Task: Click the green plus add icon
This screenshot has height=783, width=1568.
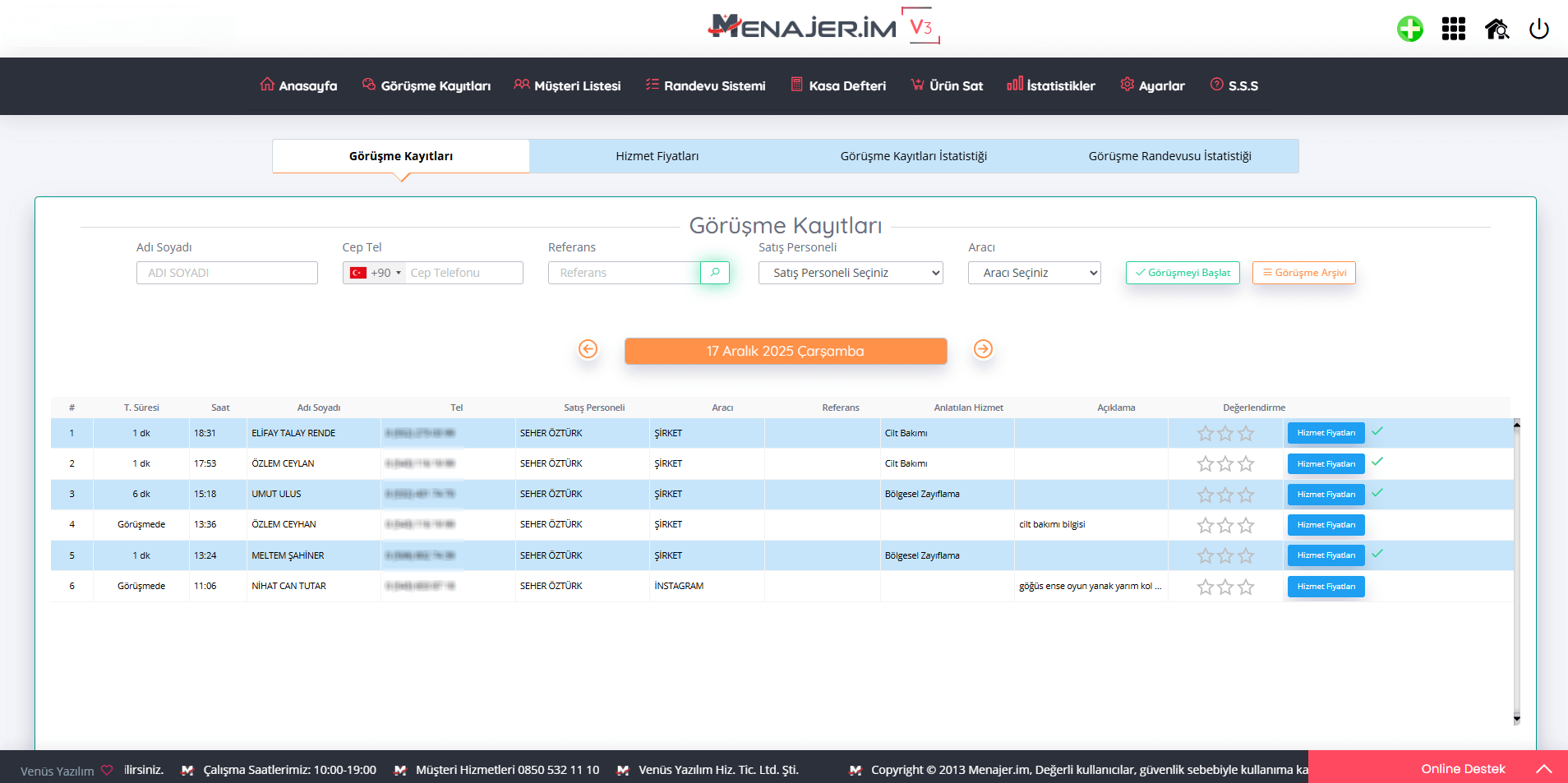Action: [x=1409, y=29]
